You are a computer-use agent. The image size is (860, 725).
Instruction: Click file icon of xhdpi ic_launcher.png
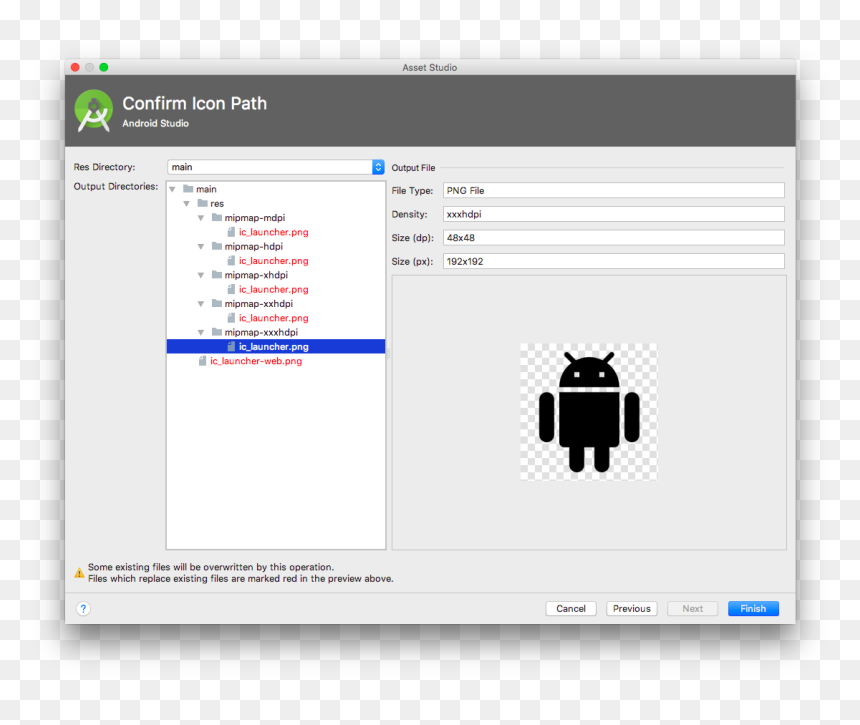(x=231, y=289)
